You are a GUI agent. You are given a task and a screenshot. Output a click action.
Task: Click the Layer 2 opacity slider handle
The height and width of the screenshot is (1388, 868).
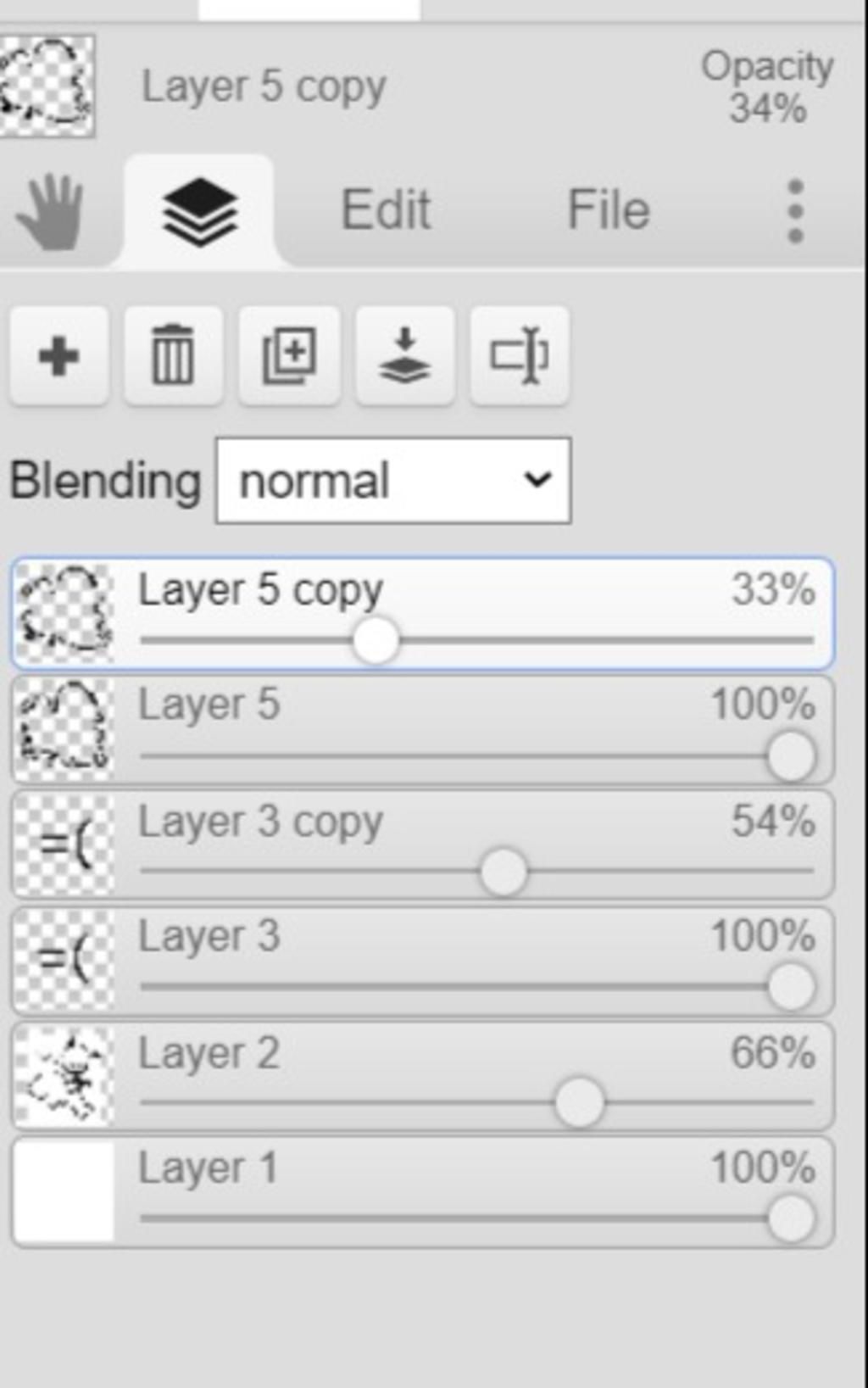click(580, 1102)
